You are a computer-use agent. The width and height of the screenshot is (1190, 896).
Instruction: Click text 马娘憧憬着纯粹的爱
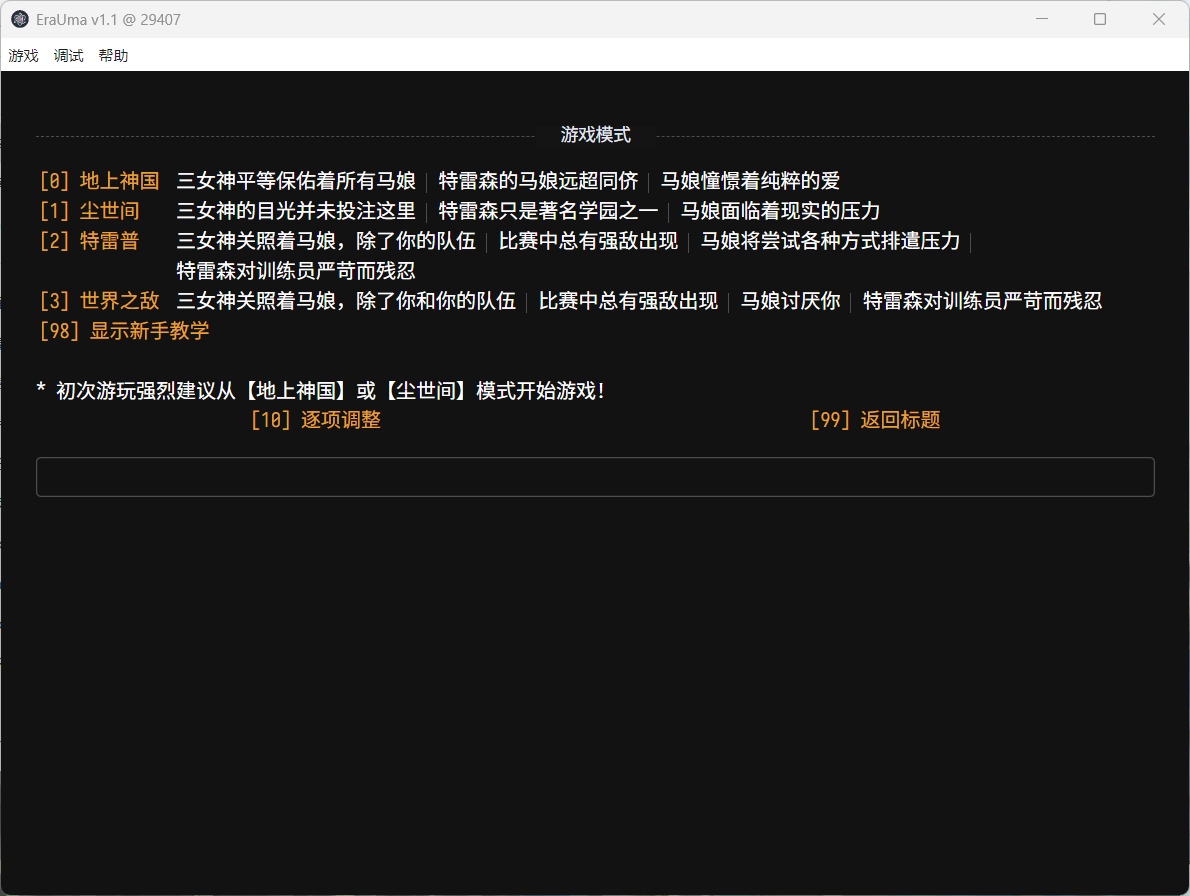click(x=750, y=181)
